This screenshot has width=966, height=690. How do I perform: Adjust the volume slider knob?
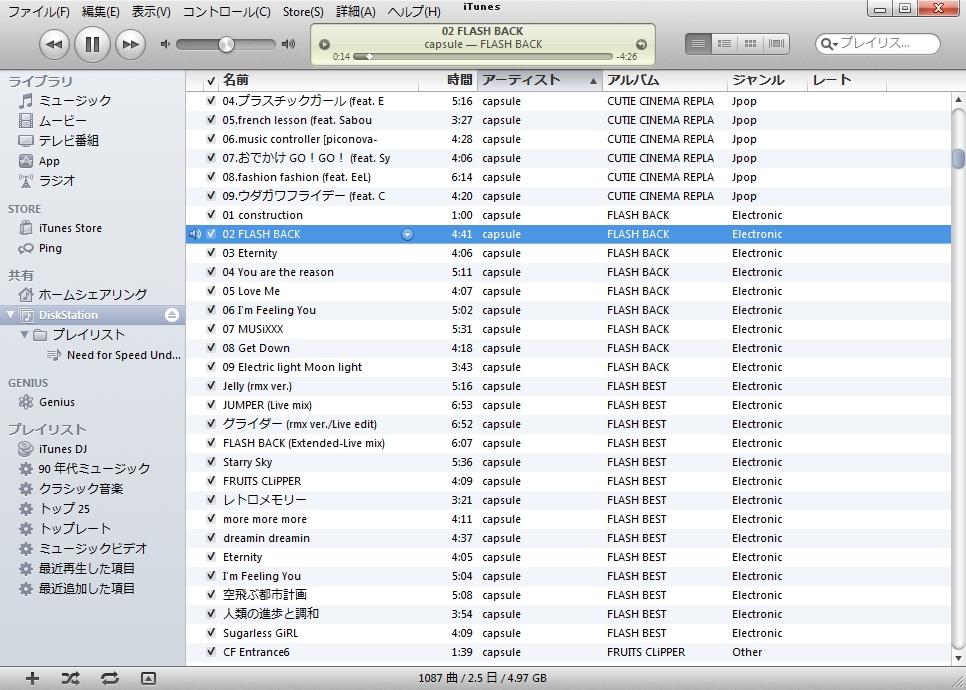226,44
